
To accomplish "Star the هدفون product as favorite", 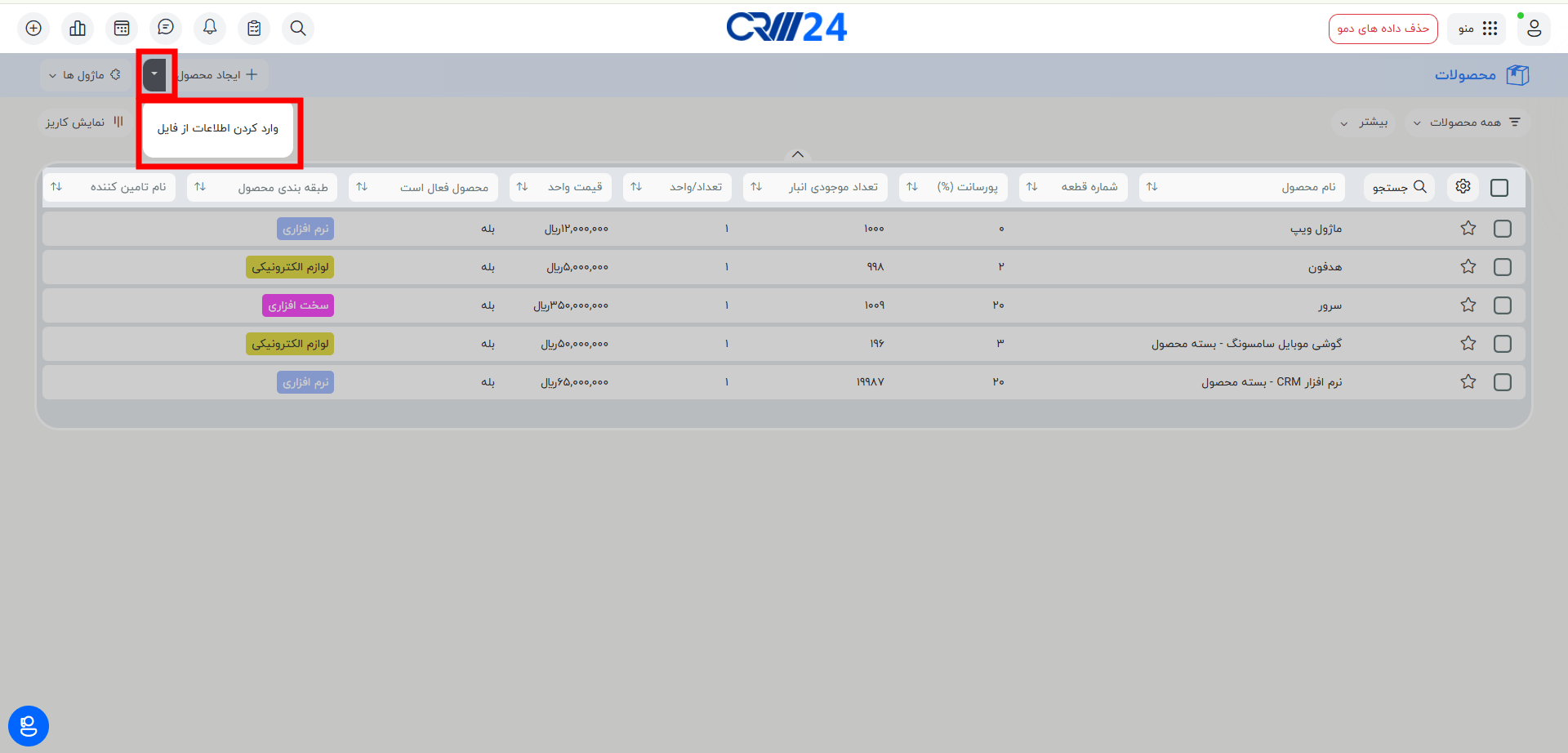I will pos(1468,267).
